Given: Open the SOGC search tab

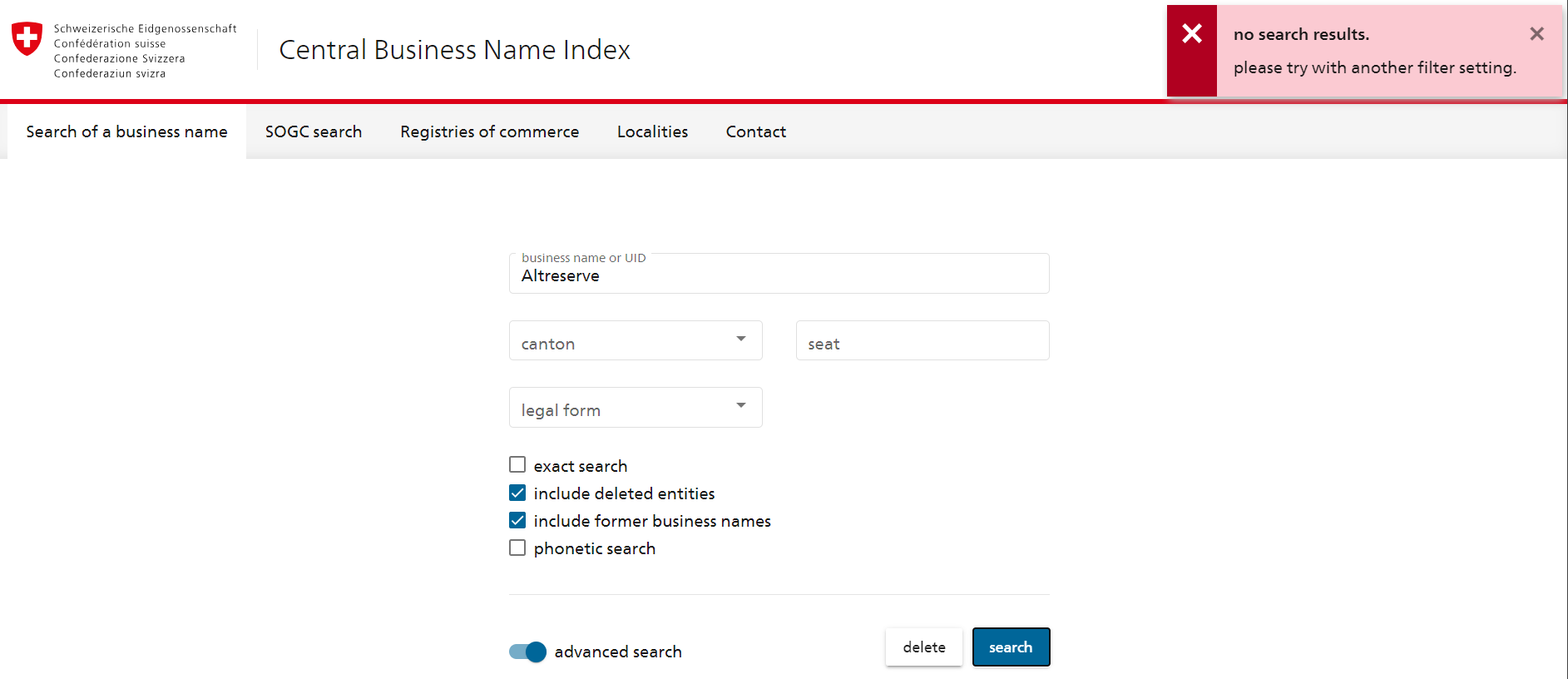Looking at the screenshot, I should point(314,131).
